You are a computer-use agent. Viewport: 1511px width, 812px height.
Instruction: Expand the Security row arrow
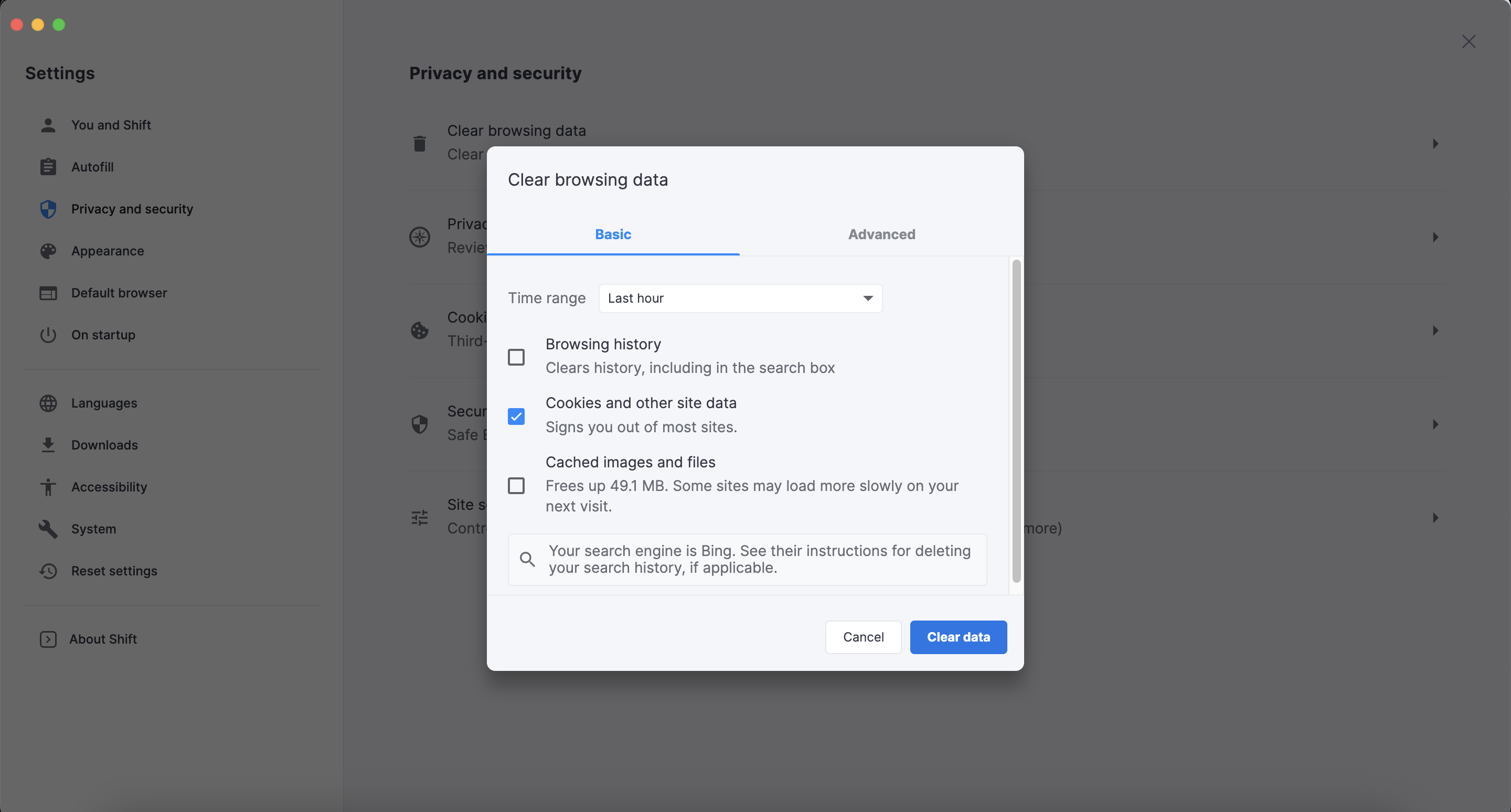pyautogui.click(x=1435, y=424)
